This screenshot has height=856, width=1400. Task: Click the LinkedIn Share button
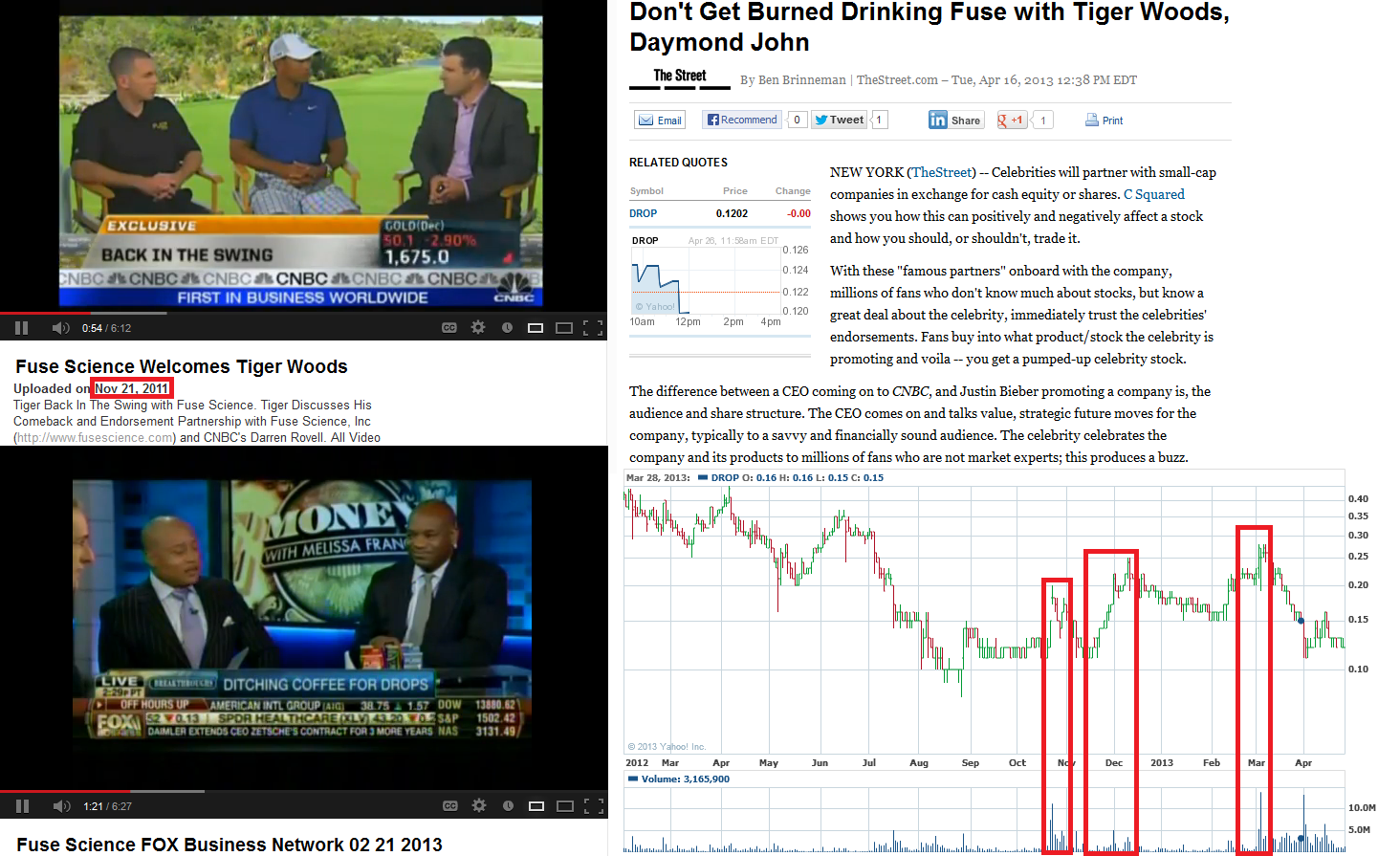point(955,120)
